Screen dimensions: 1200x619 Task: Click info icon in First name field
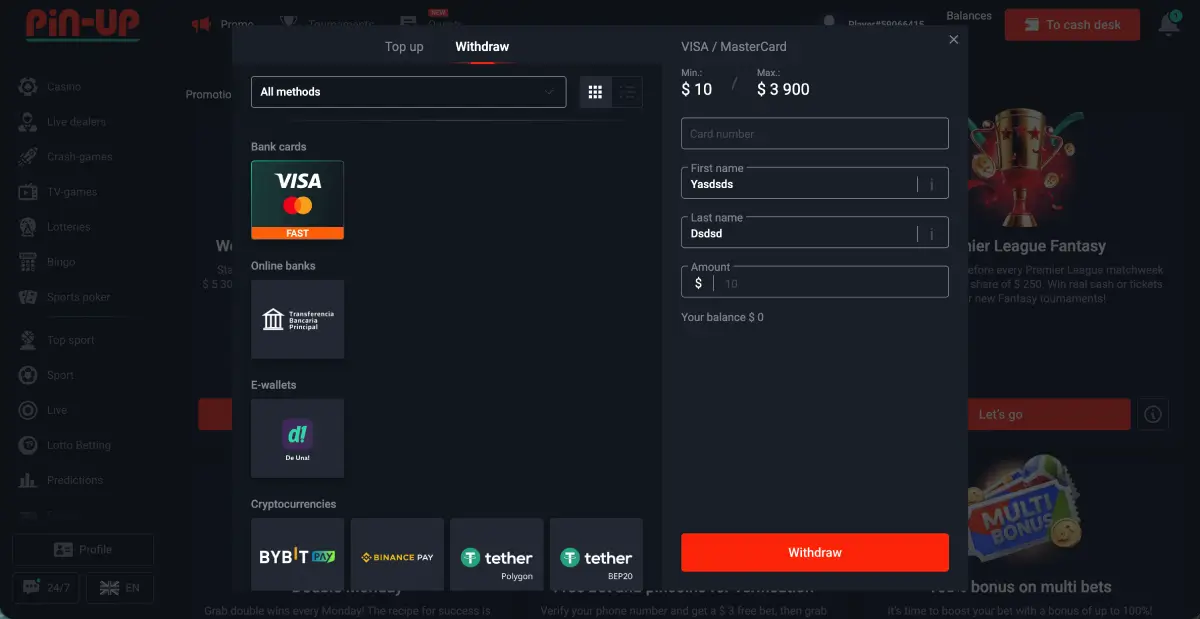coord(932,184)
